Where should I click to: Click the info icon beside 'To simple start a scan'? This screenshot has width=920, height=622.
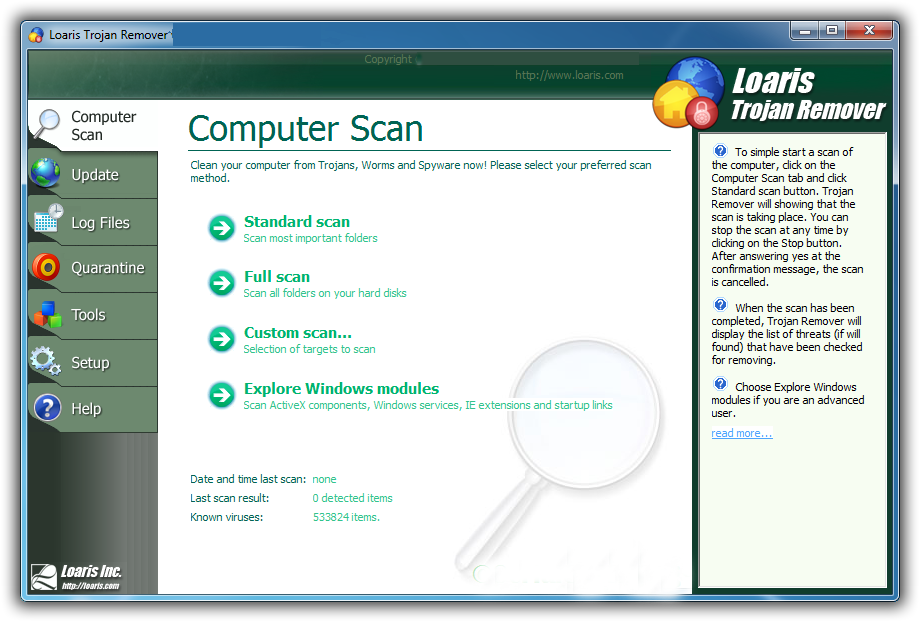coord(720,150)
